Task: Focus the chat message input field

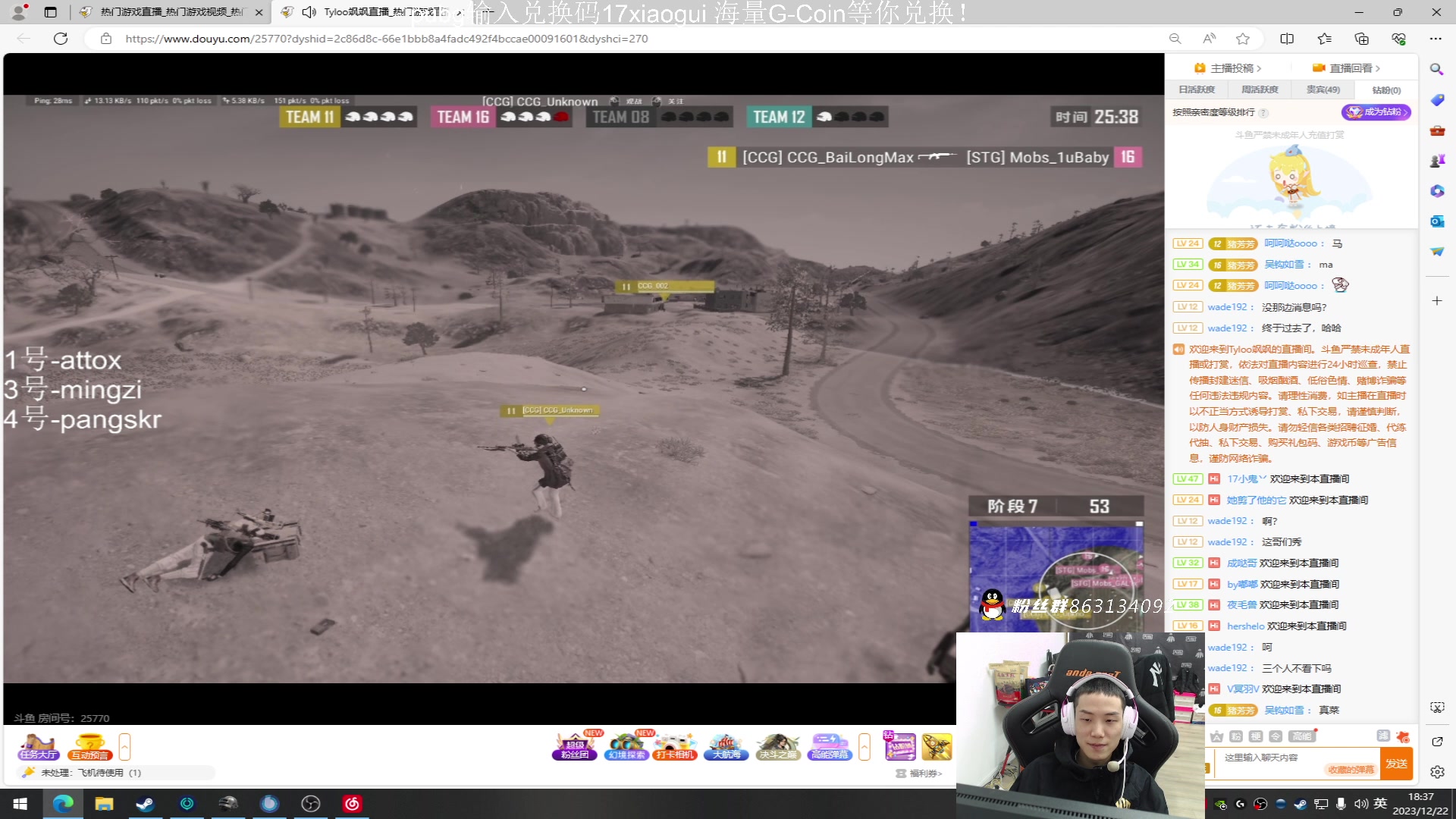Action: click(1297, 764)
